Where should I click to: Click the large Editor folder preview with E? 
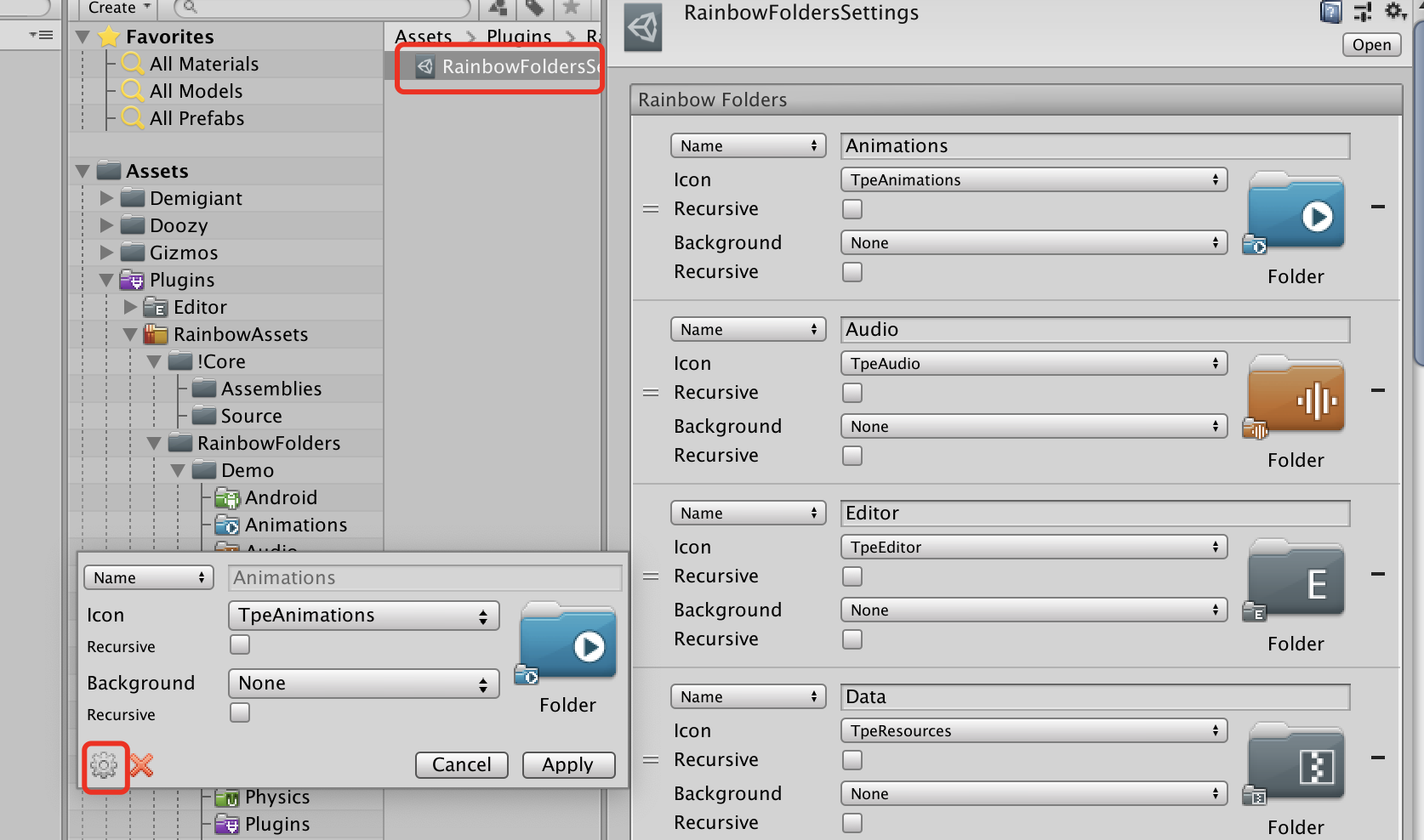point(1296,578)
